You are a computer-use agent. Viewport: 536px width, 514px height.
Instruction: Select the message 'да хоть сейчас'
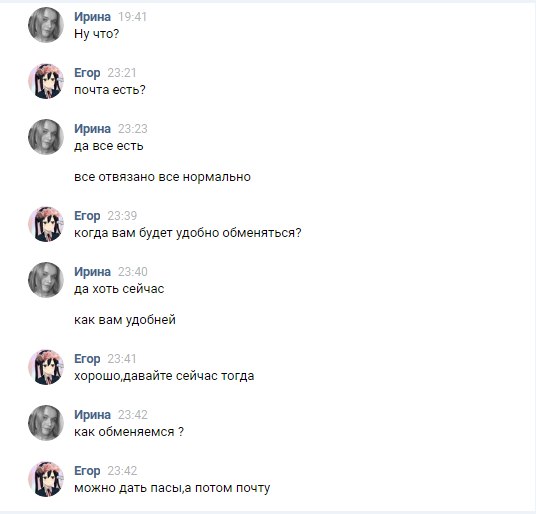(x=119, y=289)
